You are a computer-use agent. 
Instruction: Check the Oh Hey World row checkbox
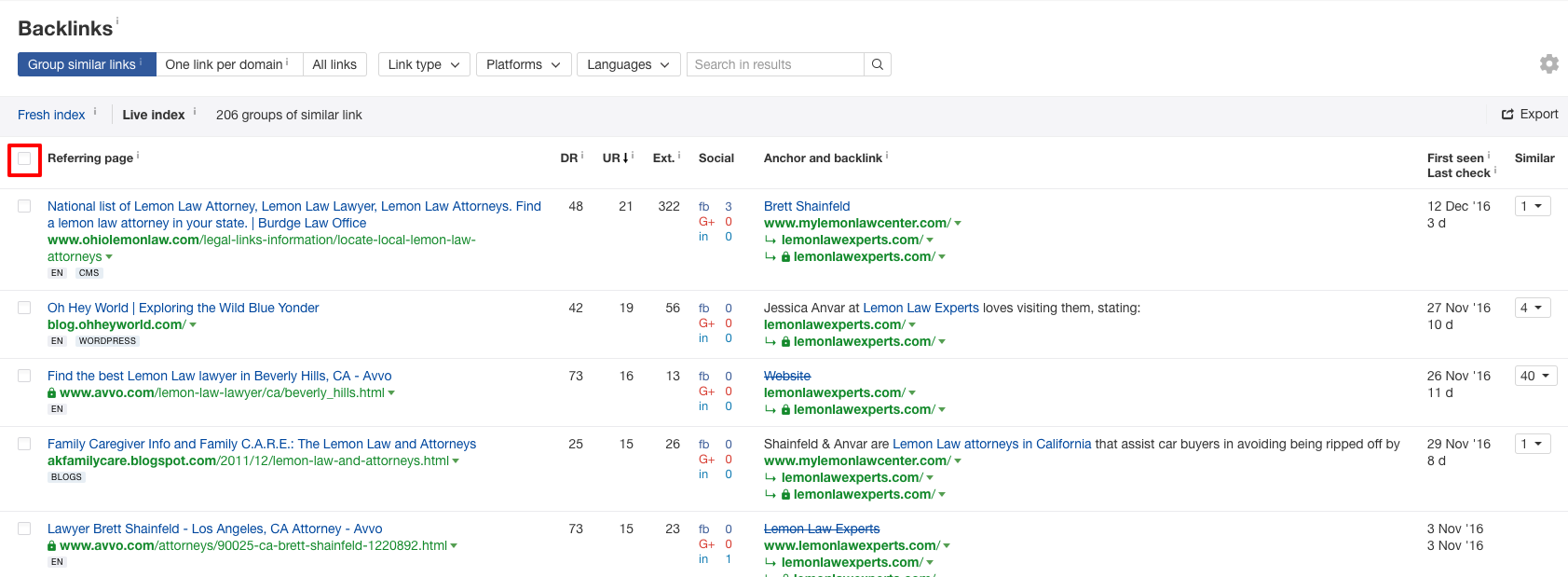coord(24,308)
